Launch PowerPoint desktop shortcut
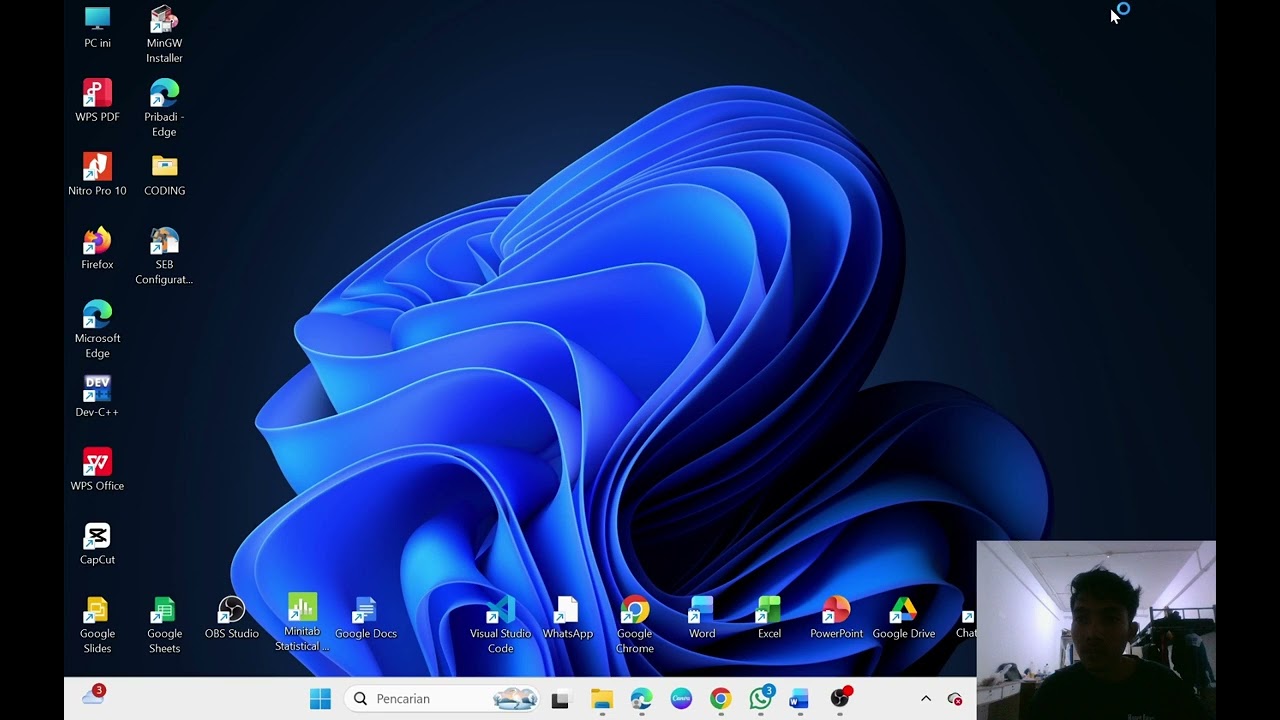 click(x=836, y=618)
